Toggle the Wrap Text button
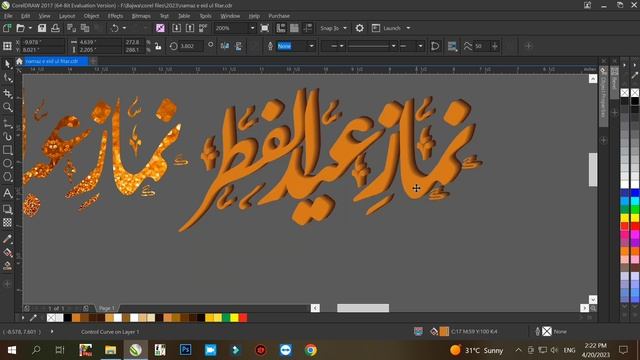Image resolution: width=640 pixels, height=360 pixels. click(x=452, y=46)
